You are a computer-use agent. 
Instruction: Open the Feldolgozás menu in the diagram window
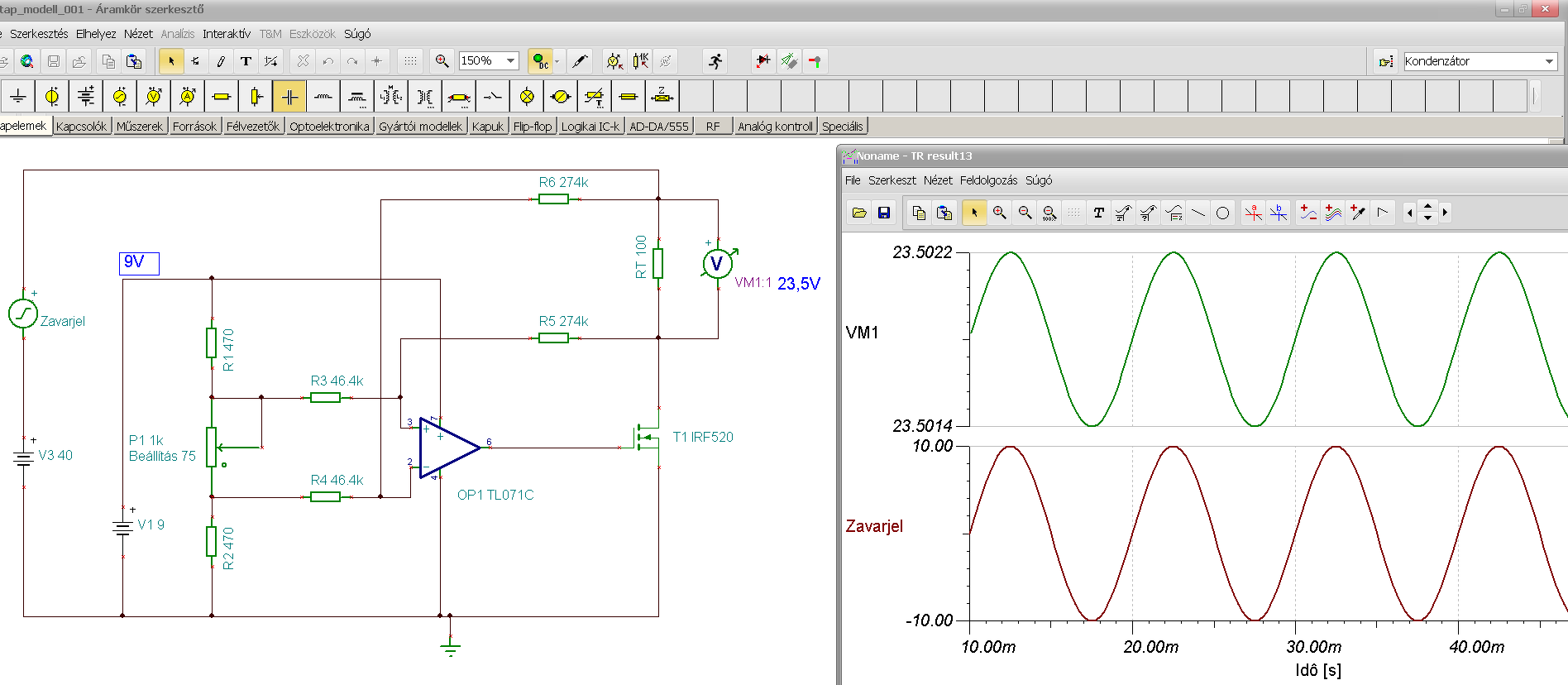(x=988, y=180)
